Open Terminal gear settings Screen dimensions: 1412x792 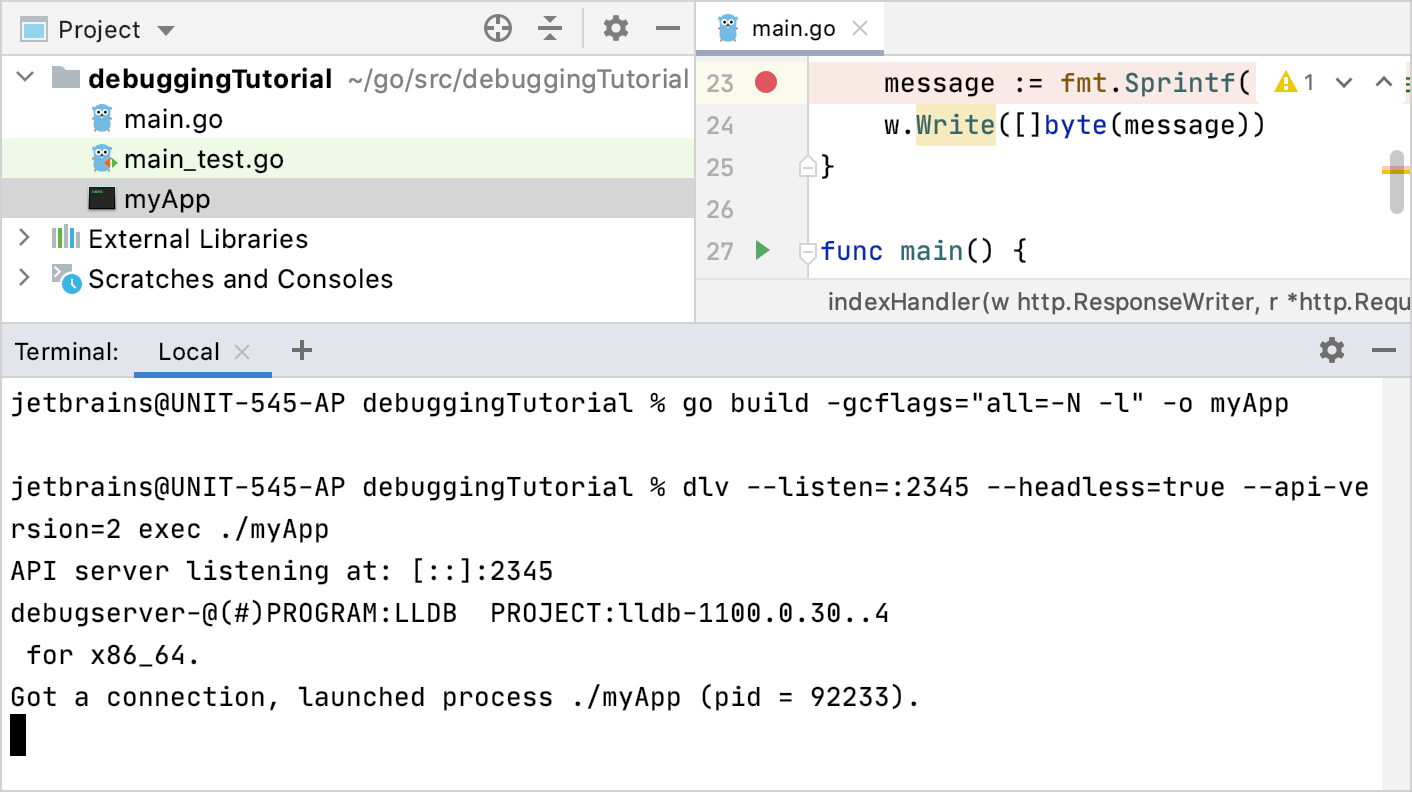[1332, 350]
